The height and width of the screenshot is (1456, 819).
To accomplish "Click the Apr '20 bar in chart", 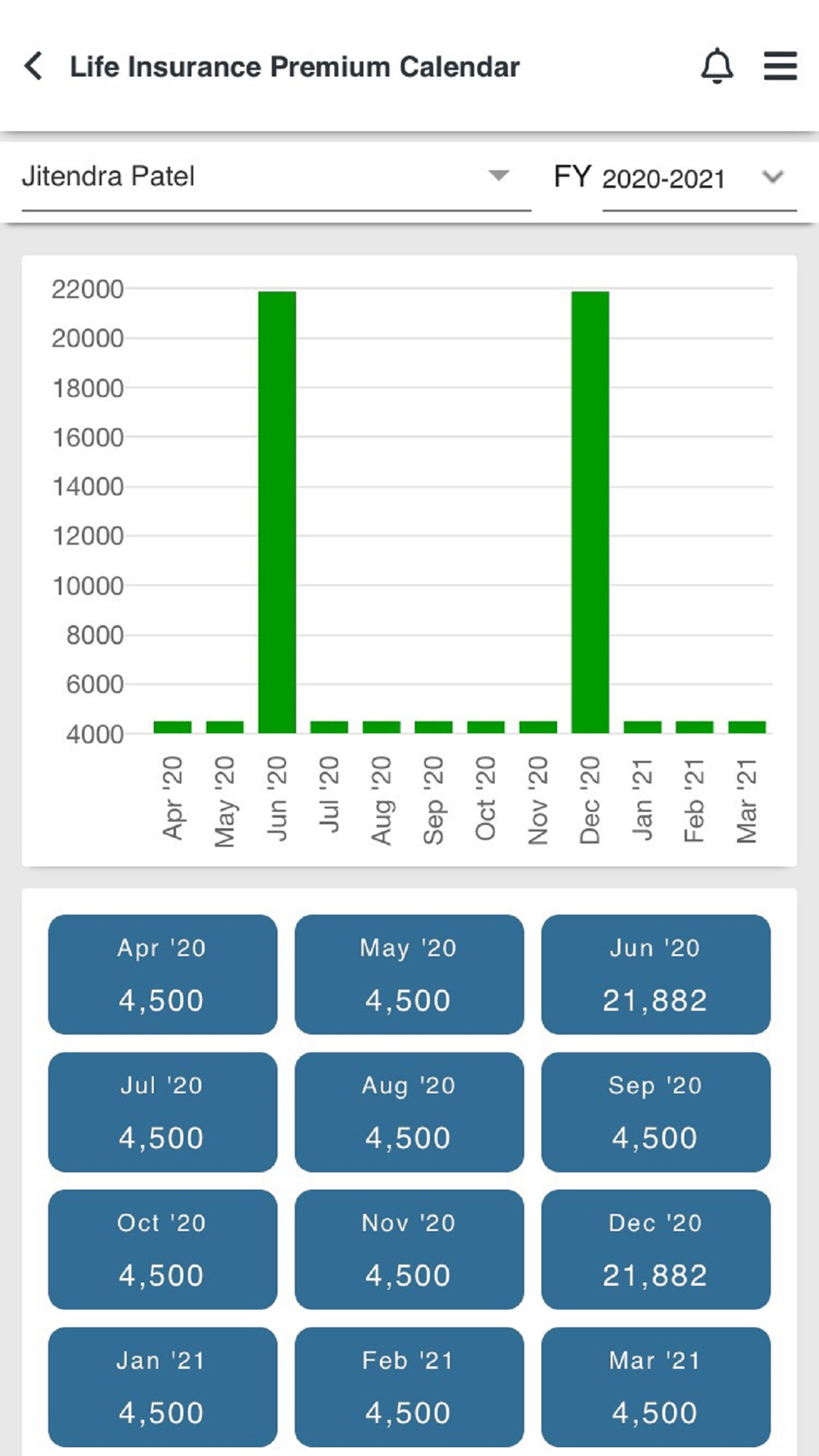I will (x=173, y=727).
